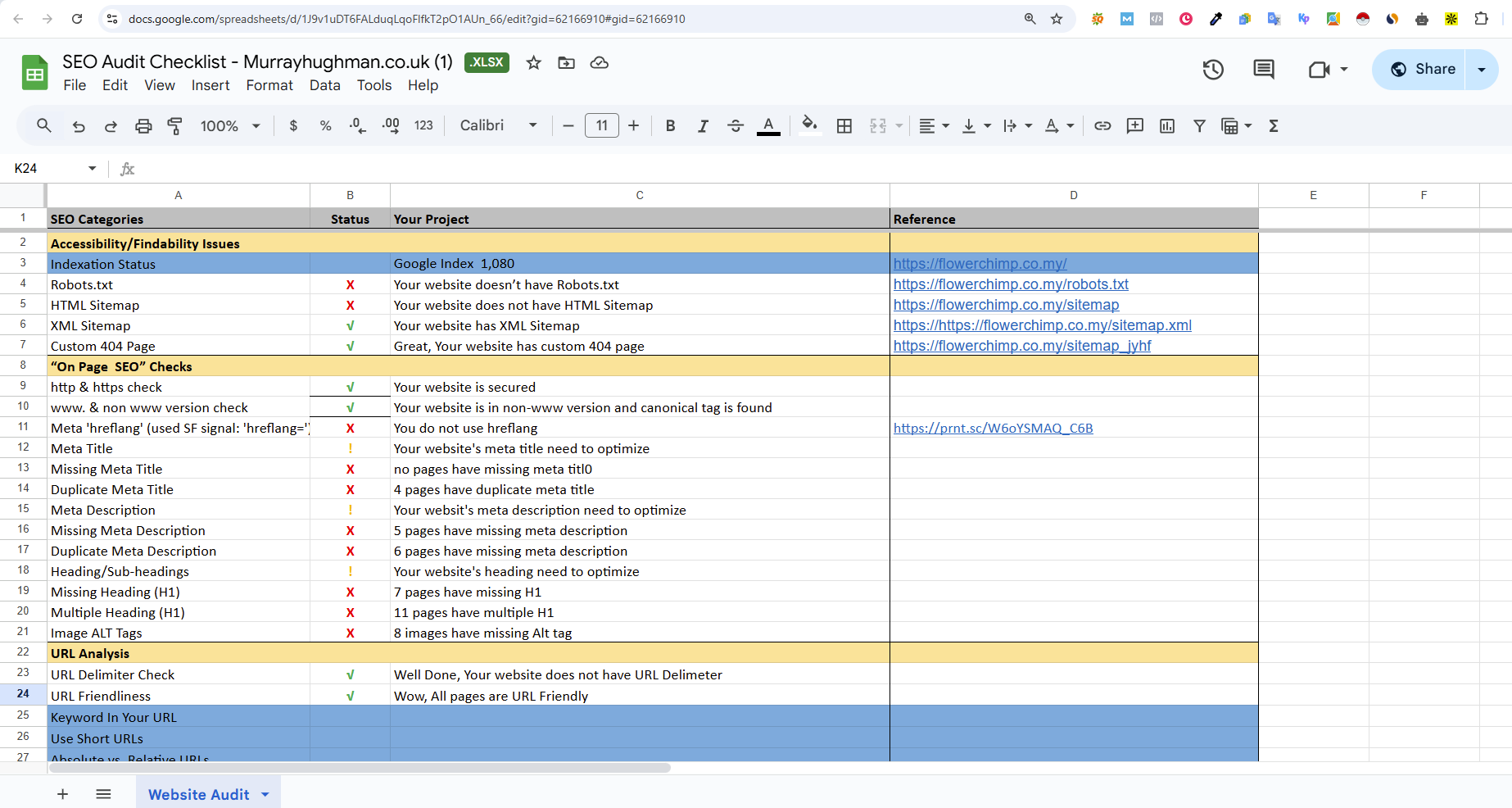1512x808 pixels.
Task: Click the .XLSX file badge
Action: click(x=487, y=62)
